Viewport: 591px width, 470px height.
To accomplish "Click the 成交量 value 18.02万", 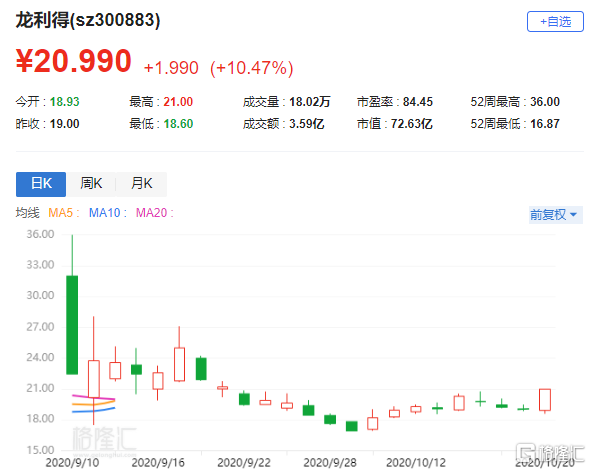I will click(x=309, y=102).
